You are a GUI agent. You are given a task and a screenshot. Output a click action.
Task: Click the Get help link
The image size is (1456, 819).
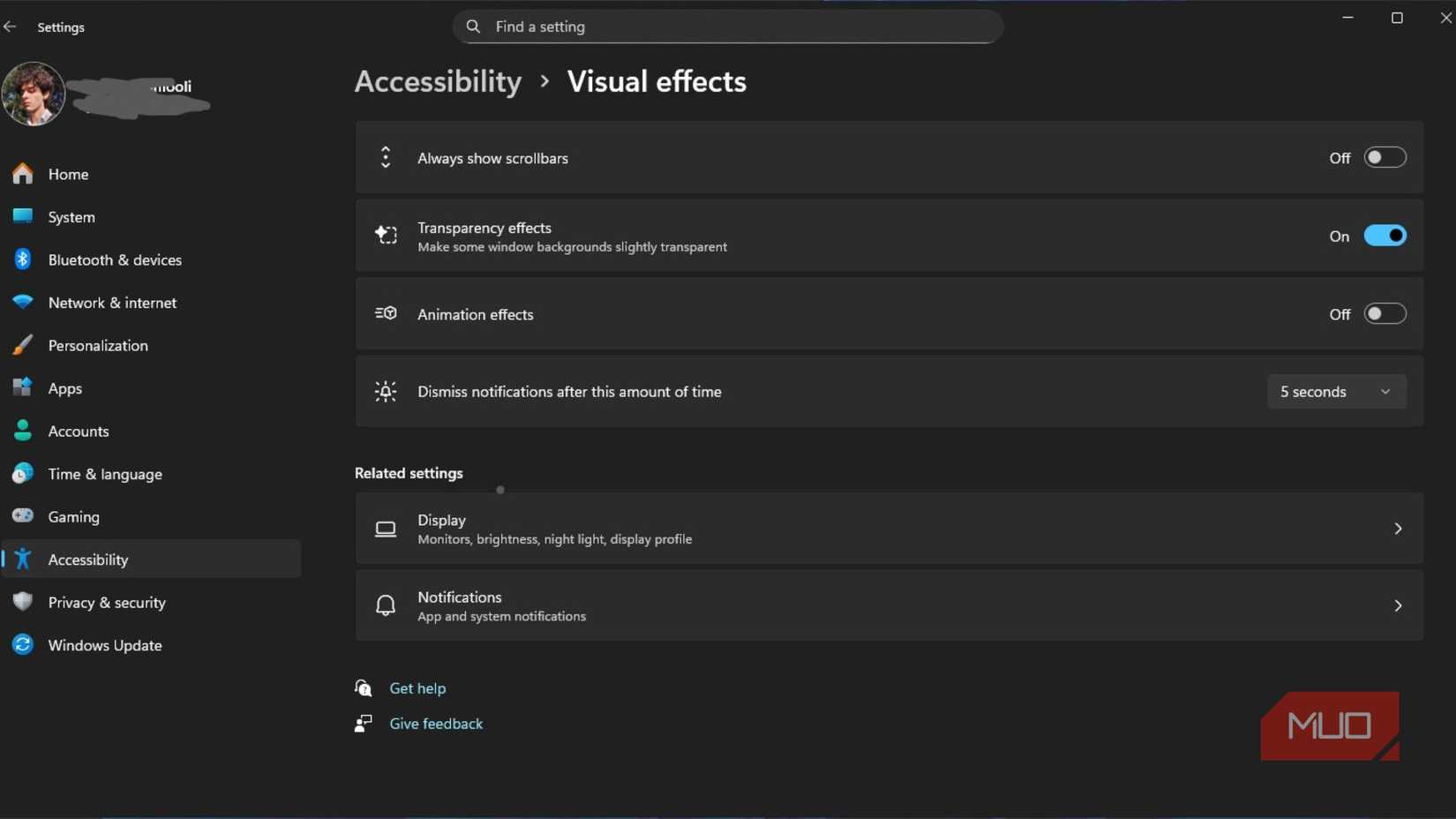pos(417,688)
